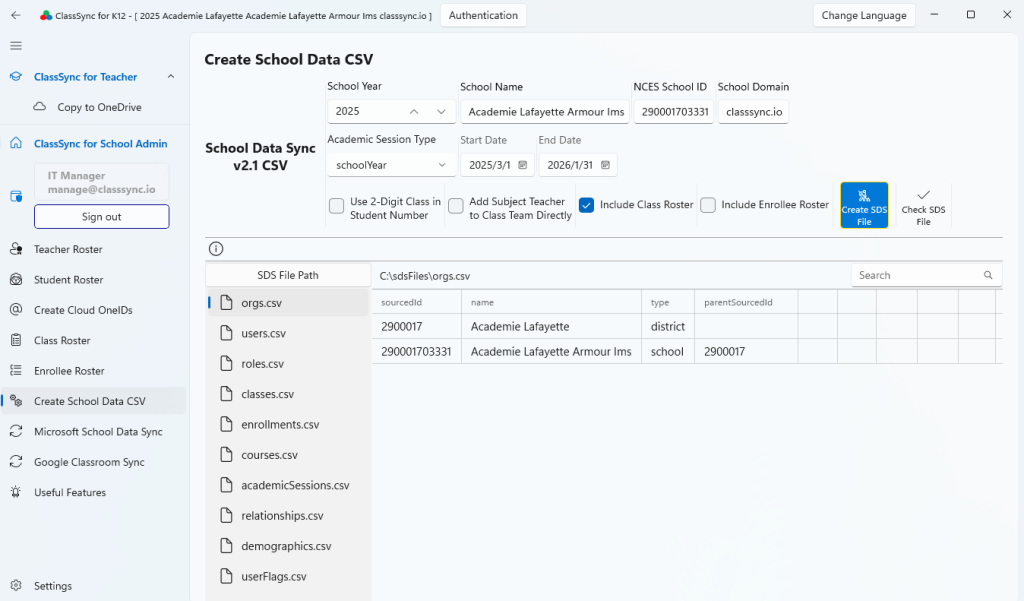
Task: Click the Enrollee Roster list icon
Action: click(16, 370)
